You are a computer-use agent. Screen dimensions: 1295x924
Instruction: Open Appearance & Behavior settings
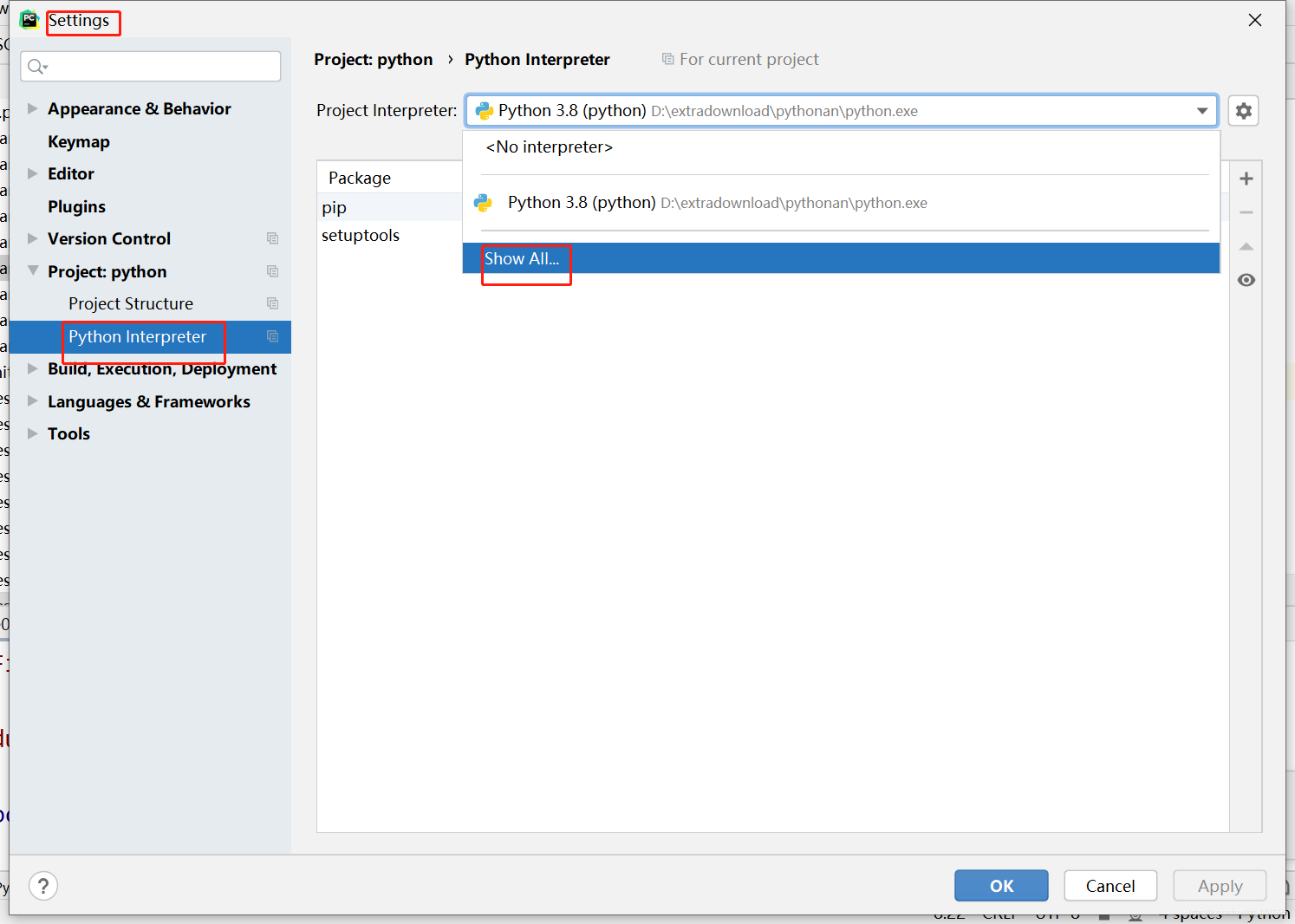(140, 108)
